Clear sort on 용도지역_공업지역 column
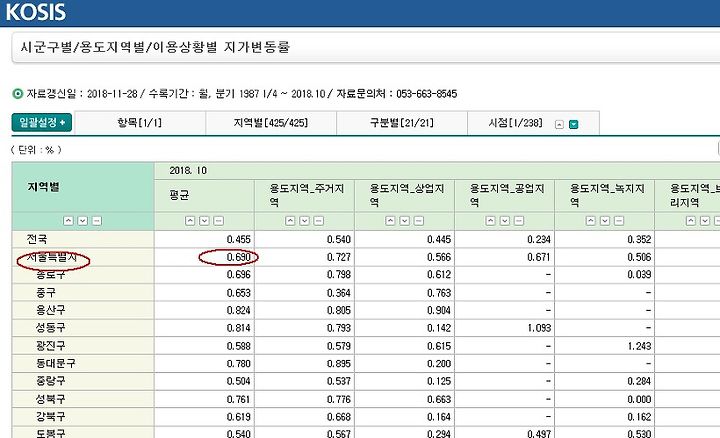 coord(519,221)
